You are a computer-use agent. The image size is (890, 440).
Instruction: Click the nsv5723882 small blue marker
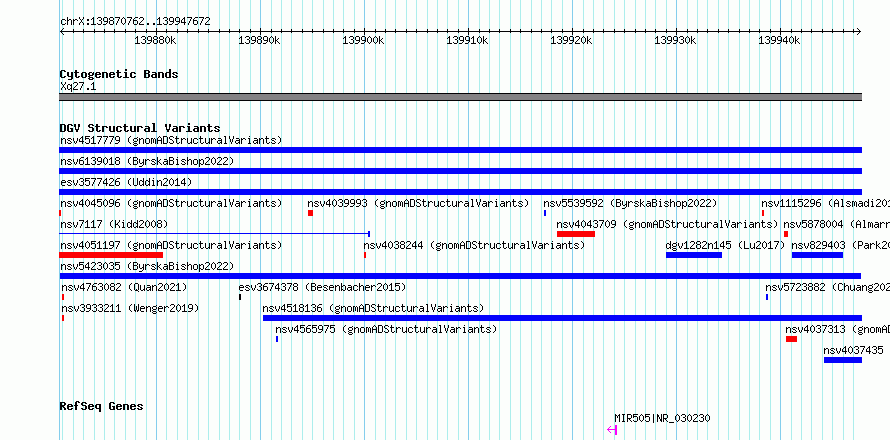[767, 297]
